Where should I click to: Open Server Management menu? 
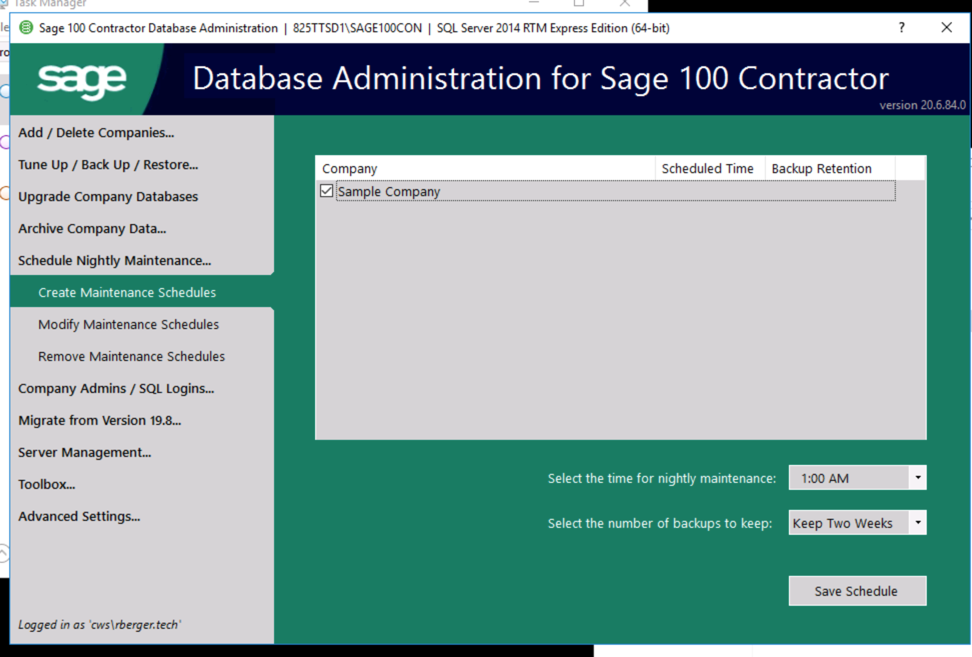point(84,452)
